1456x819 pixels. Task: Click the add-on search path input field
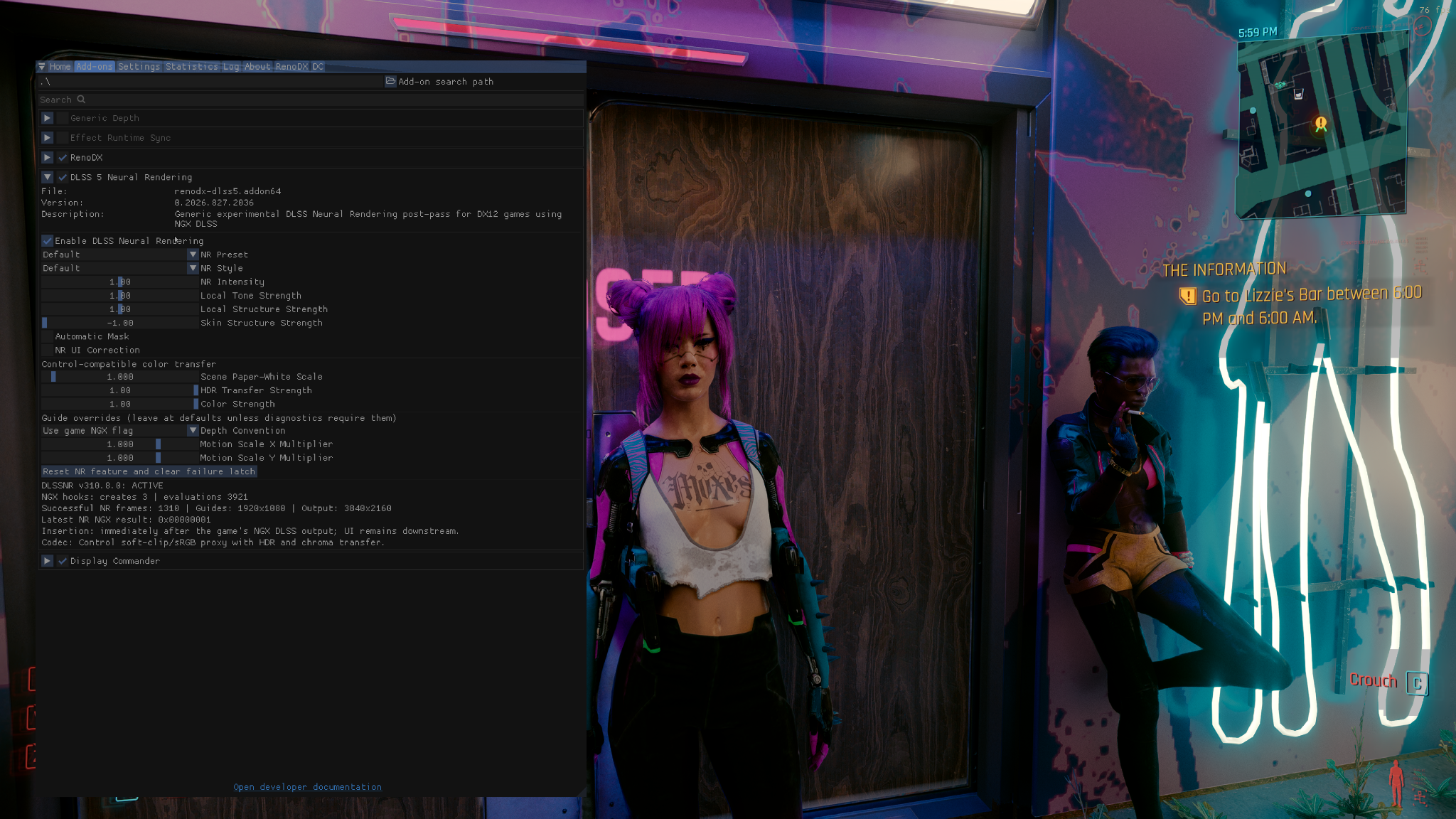tap(211, 82)
